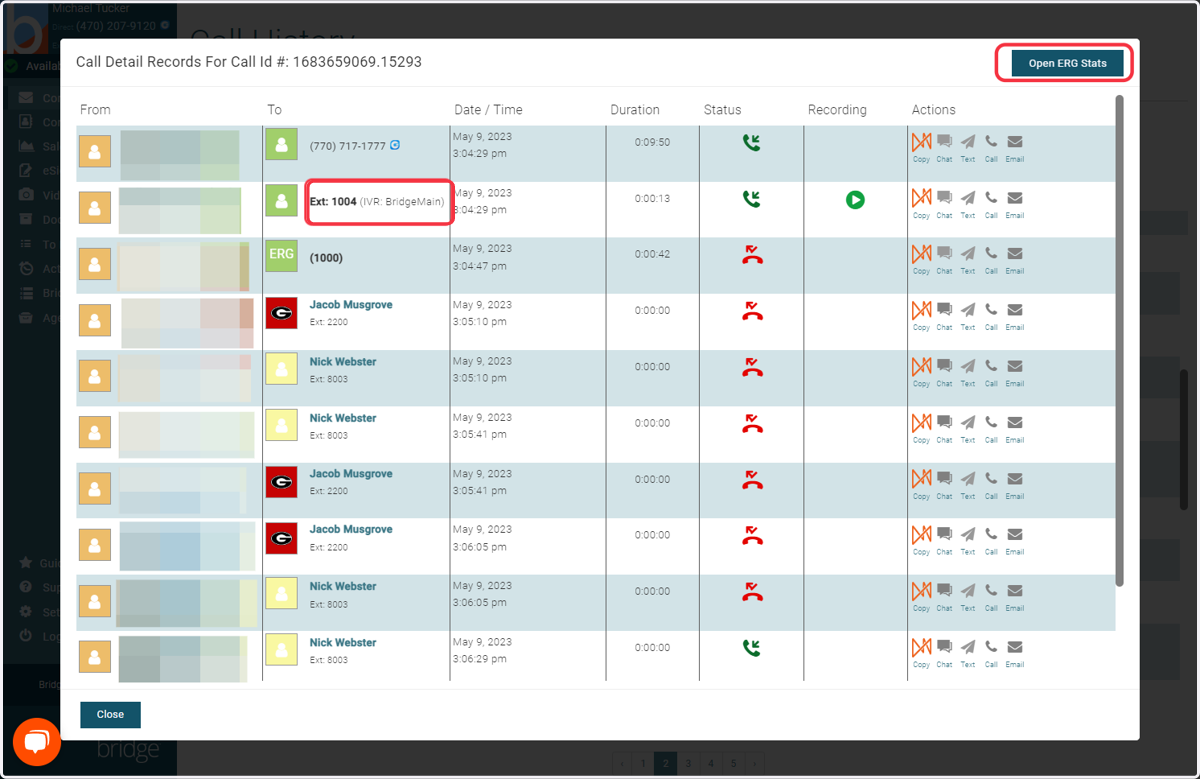This screenshot has width=1200, height=779.
Task: Click the 0:00:13 duration value
Action: [652, 198]
